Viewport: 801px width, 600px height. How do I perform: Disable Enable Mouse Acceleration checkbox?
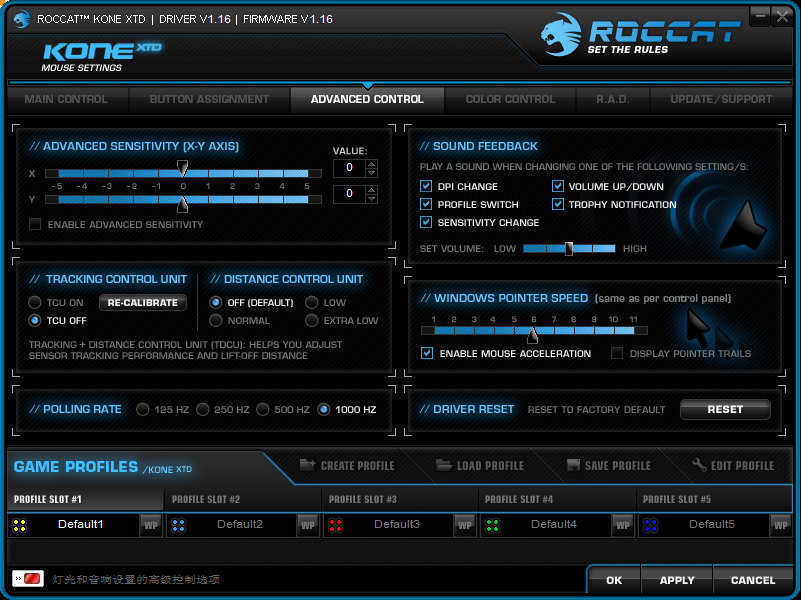pyautogui.click(x=427, y=353)
